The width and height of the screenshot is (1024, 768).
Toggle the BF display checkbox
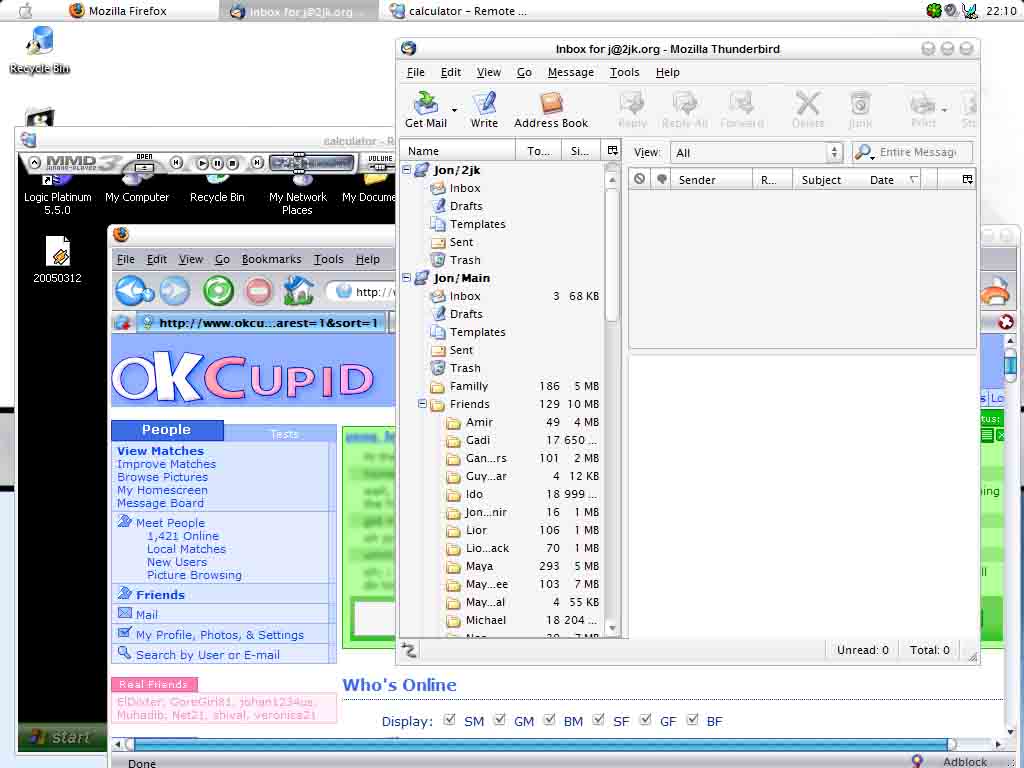(x=692, y=720)
